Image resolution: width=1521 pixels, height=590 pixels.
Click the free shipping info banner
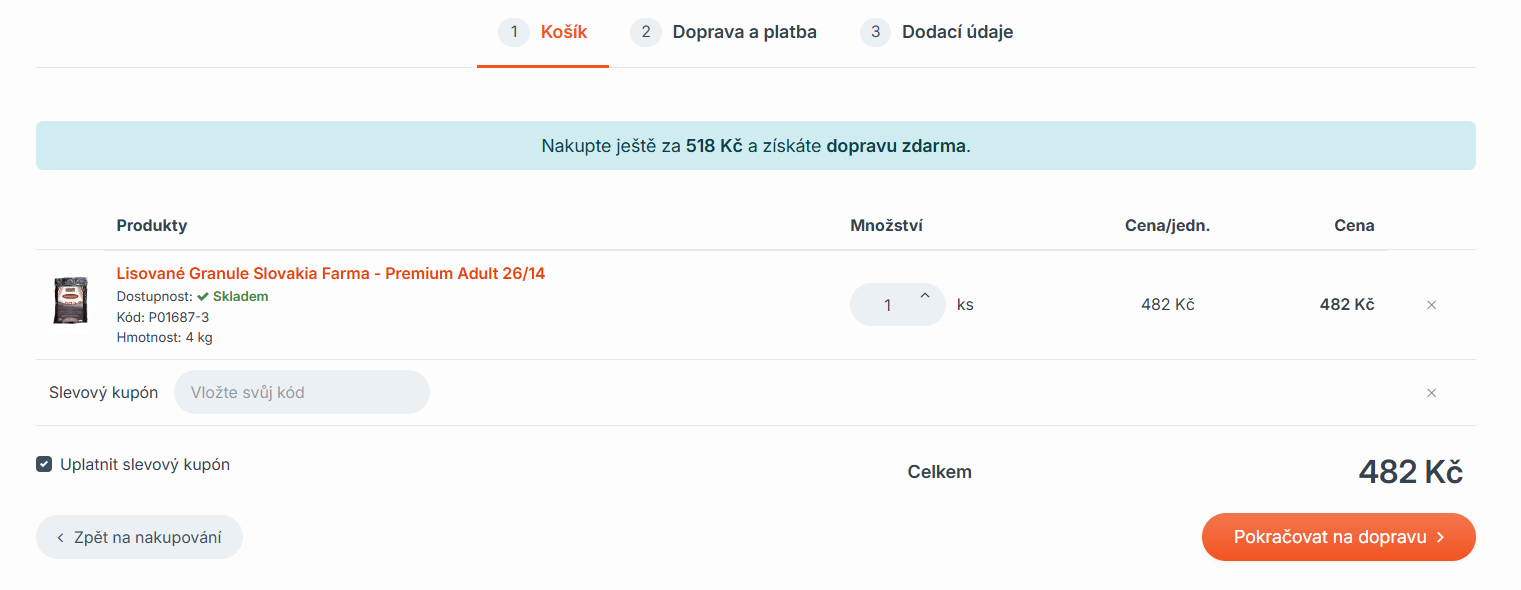coord(755,146)
